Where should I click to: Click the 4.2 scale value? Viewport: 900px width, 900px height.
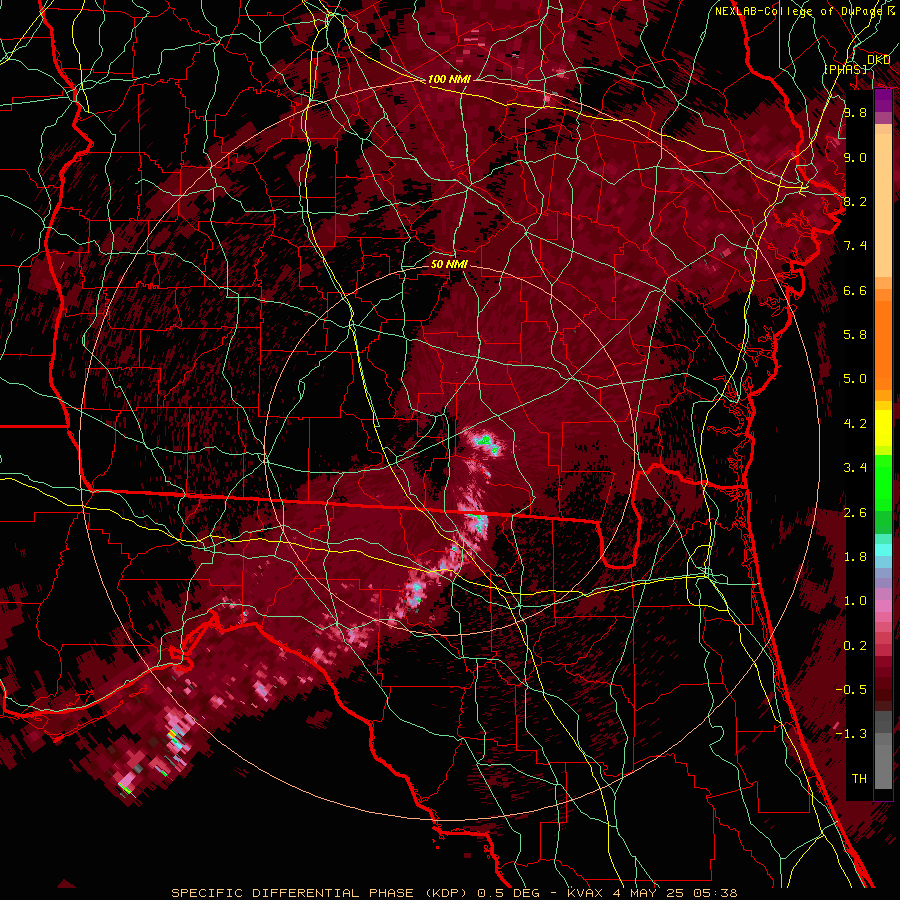tap(855, 424)
